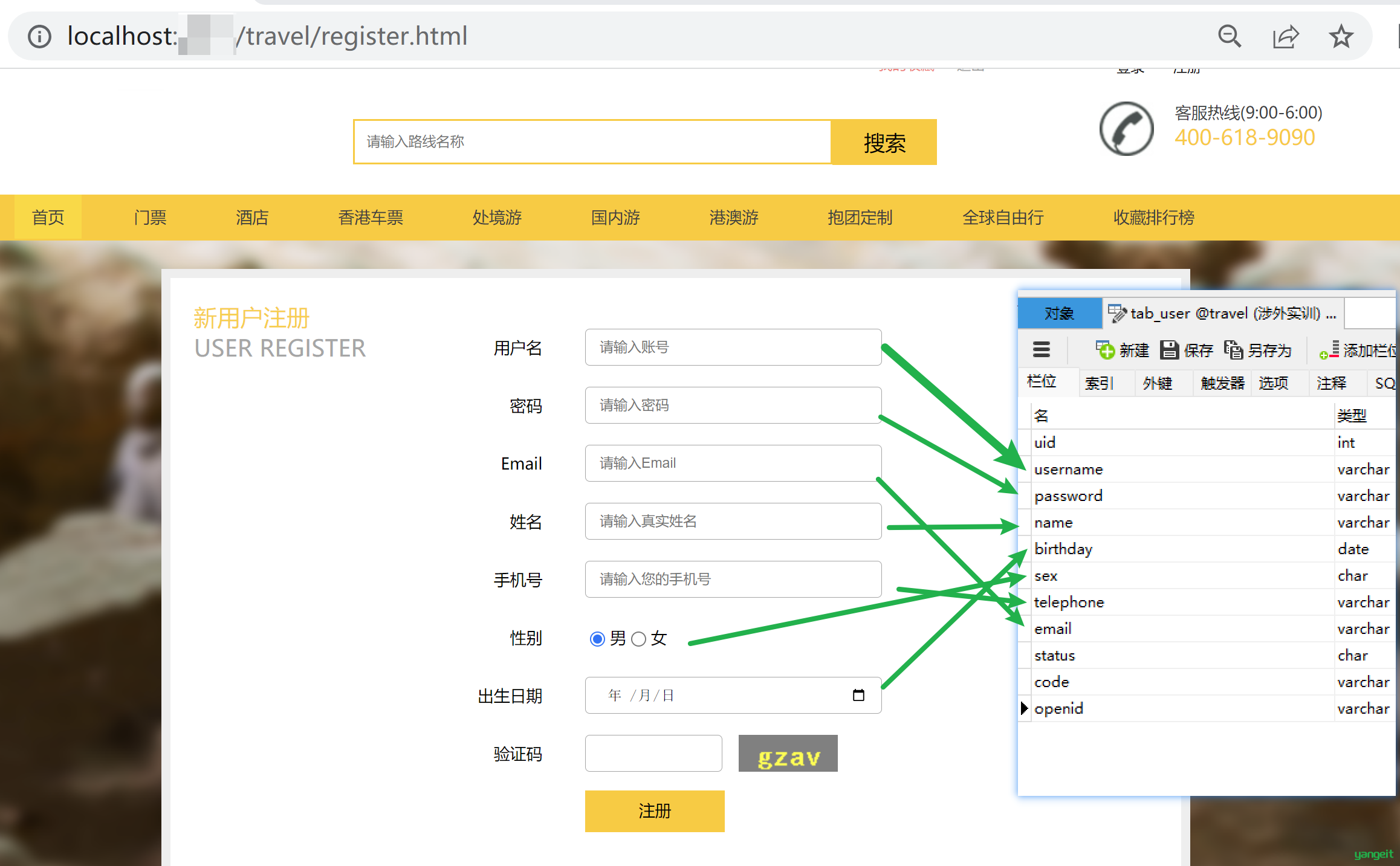This screenshot has height=866, width=1400.
Task: Select the email field row
Action: (1208, 628)
